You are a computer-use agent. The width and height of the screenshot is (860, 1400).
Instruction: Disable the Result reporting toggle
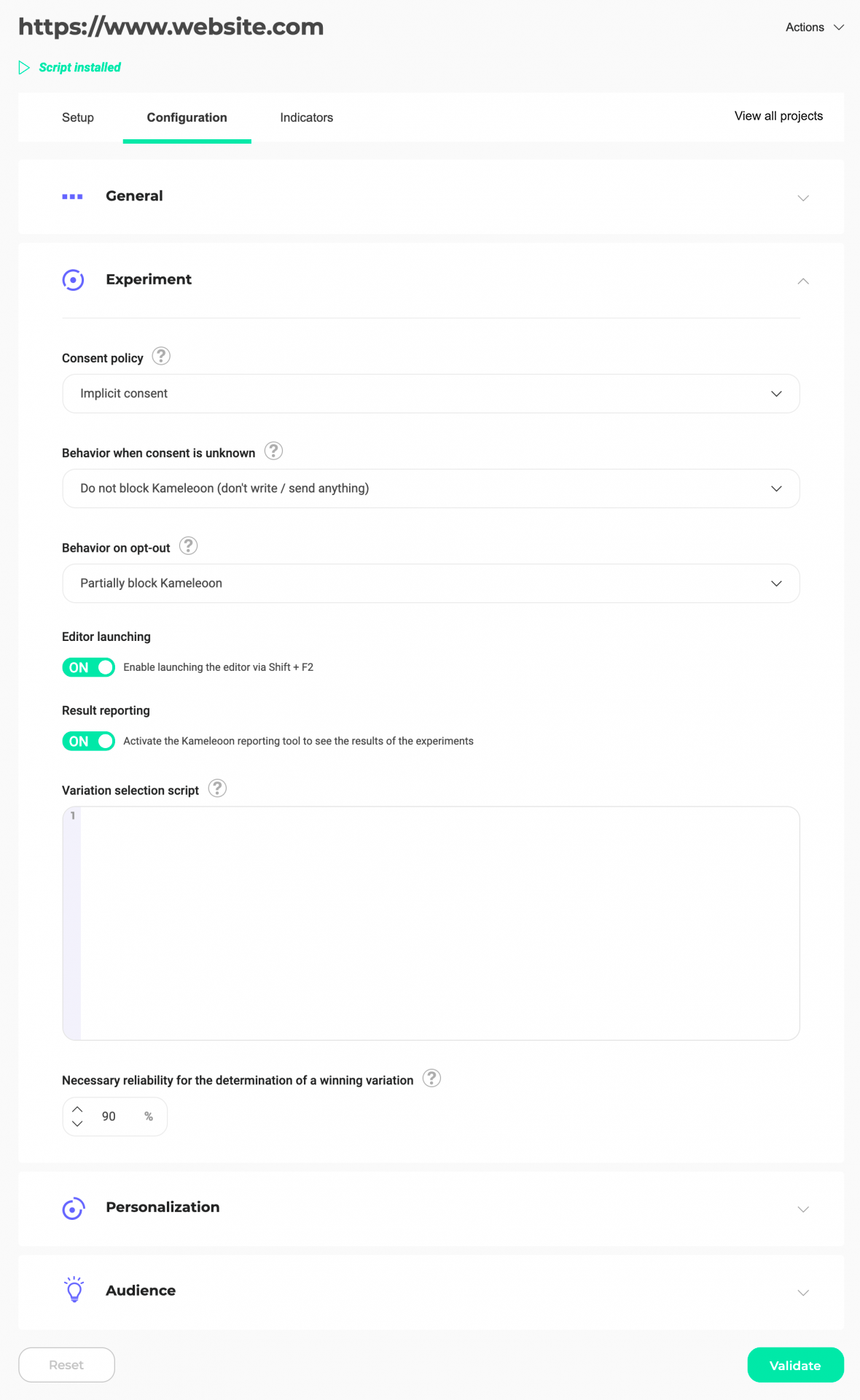tap(88, 741)
